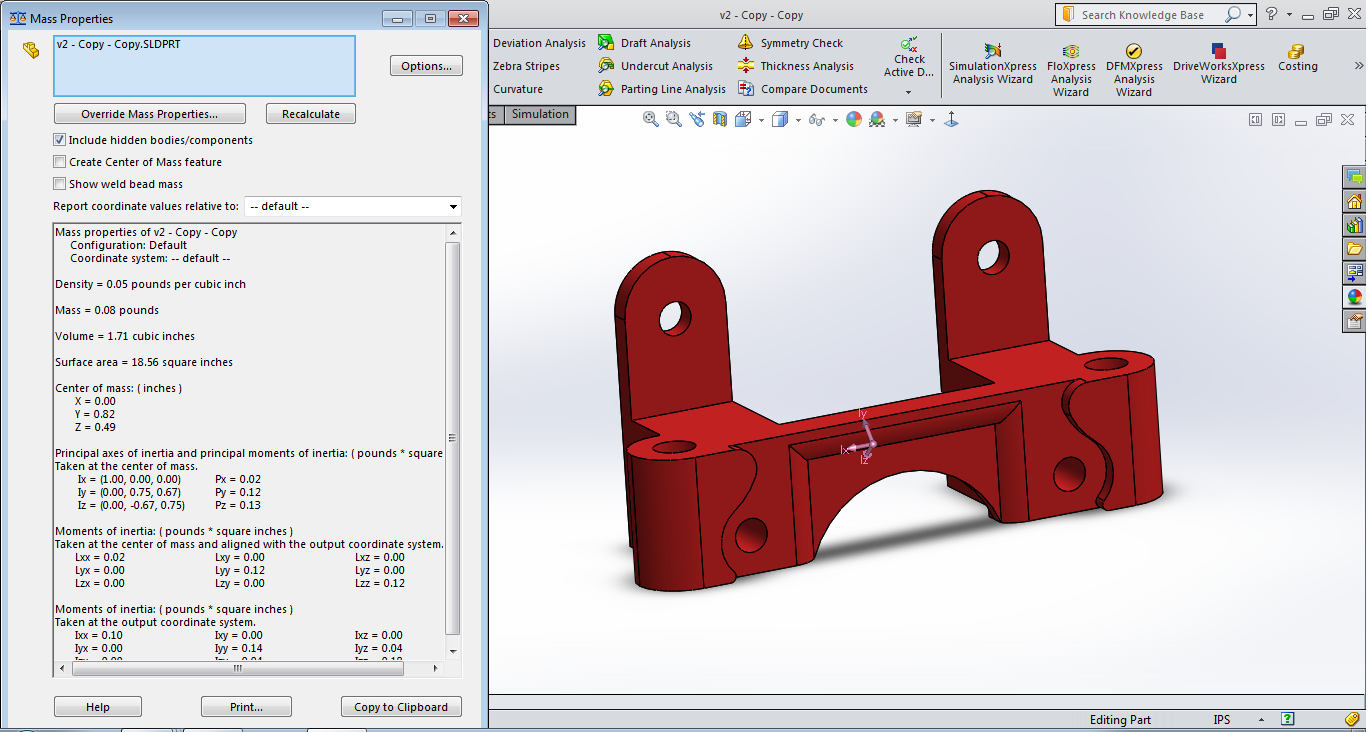
Task: Launch SimulationXpress Analysis Wizard
Action: tap(993, 65)
